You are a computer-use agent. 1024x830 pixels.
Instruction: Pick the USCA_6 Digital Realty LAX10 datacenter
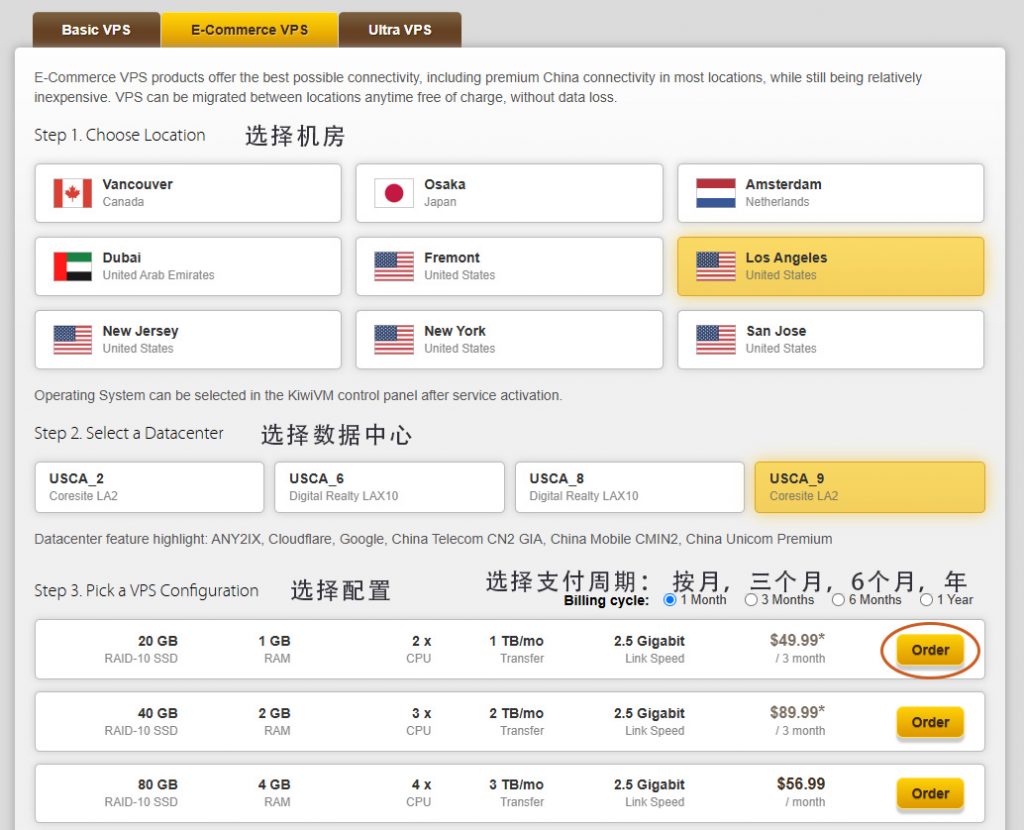[389, 487]
